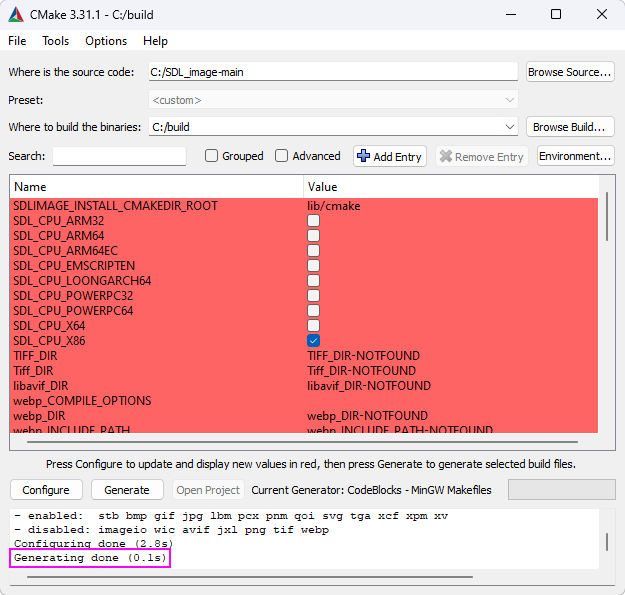Click the Generate button
This screenshot has height=595, width=625.
[x=127, y=489]
